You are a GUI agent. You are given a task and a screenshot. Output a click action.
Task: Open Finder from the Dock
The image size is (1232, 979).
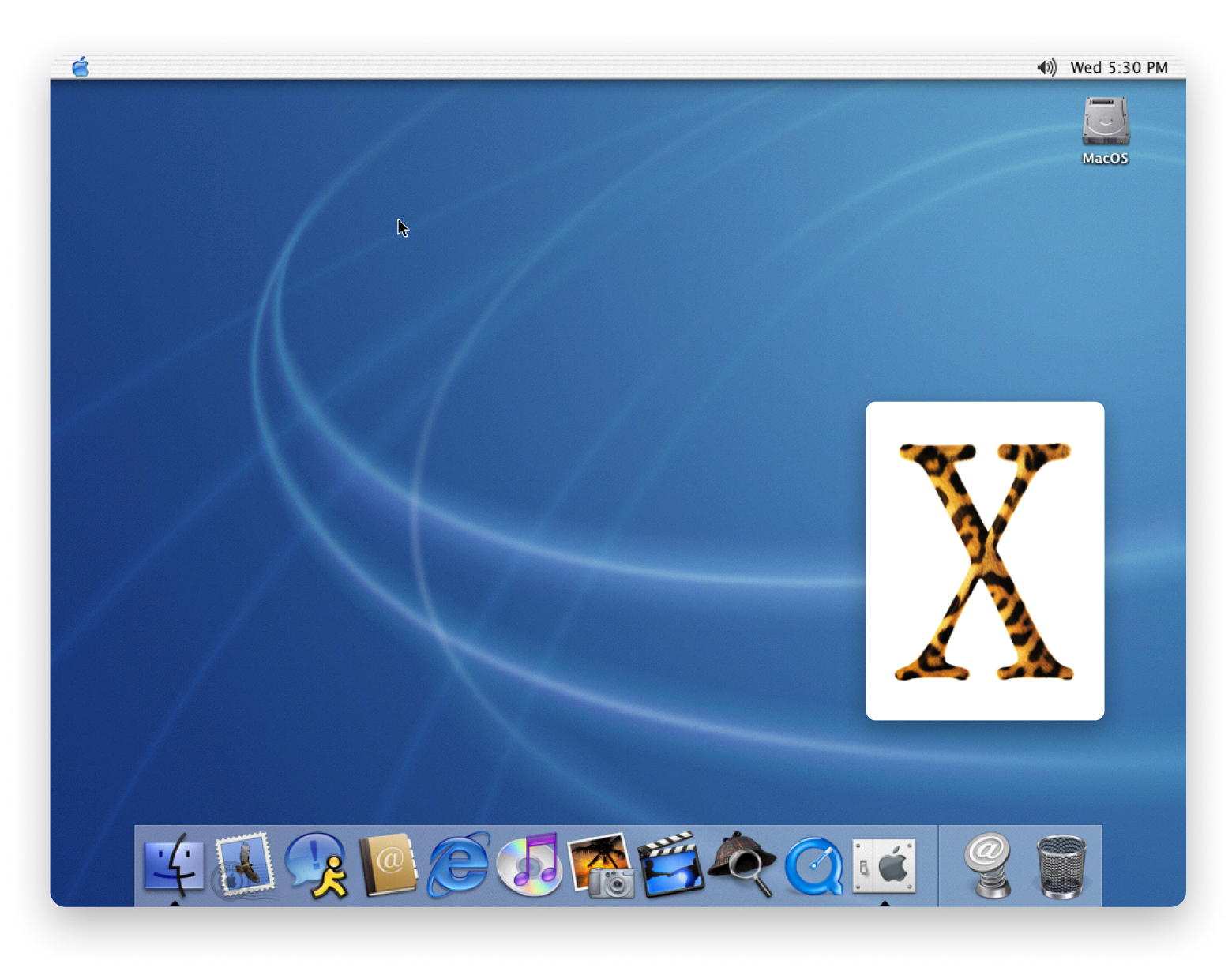175,865
